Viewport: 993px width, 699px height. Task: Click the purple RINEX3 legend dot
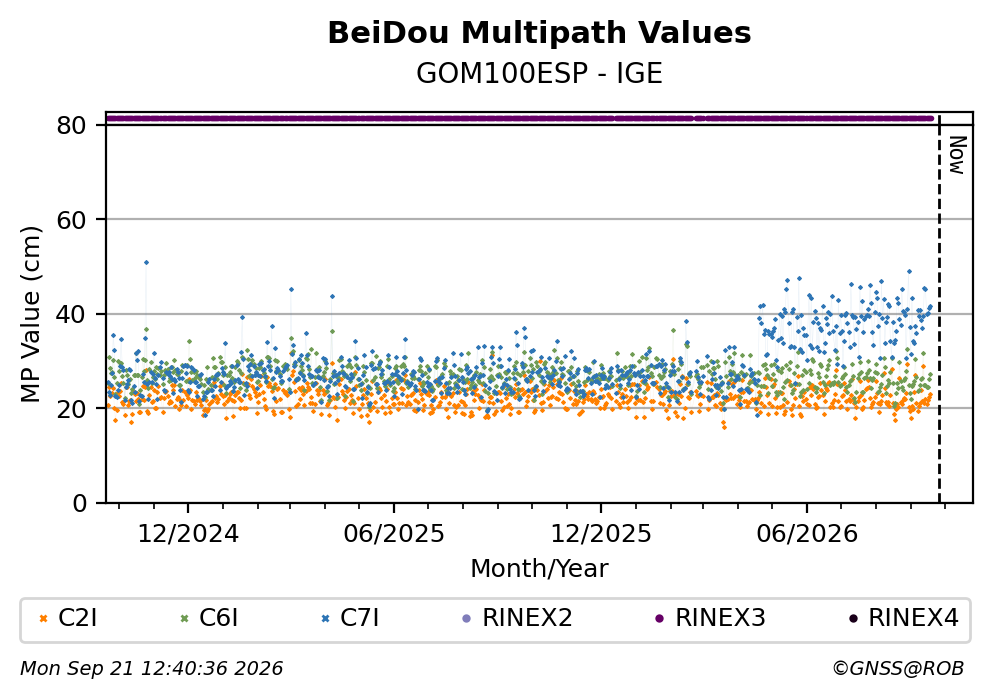click(x=660, y=619)
